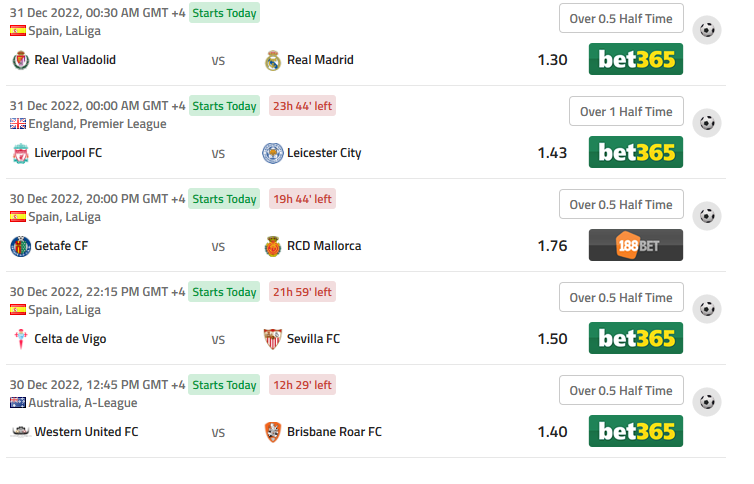Open the Sevilla FC team name
The width and height of the screenshot is (754, 484).
[314, 339]
